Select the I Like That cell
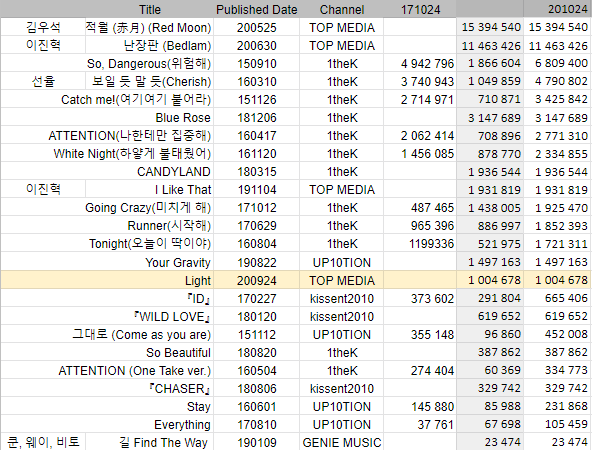Viewport: 592px width, 450px height. (x=150, y=190)
